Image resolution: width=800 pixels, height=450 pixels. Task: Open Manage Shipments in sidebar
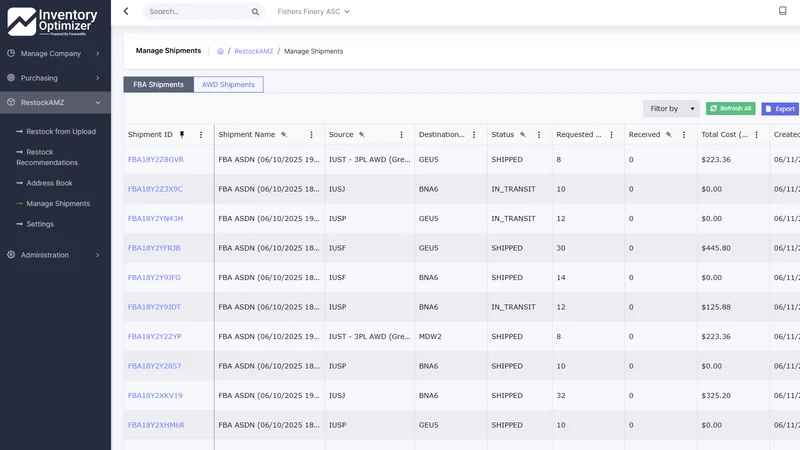tap(58, 203)
